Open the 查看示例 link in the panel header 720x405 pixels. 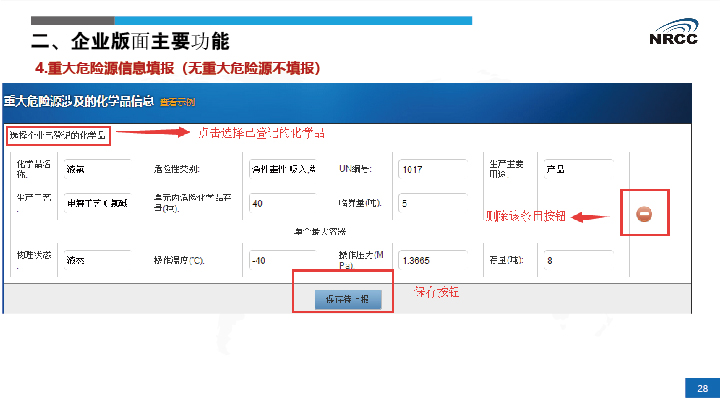(179, 102)
